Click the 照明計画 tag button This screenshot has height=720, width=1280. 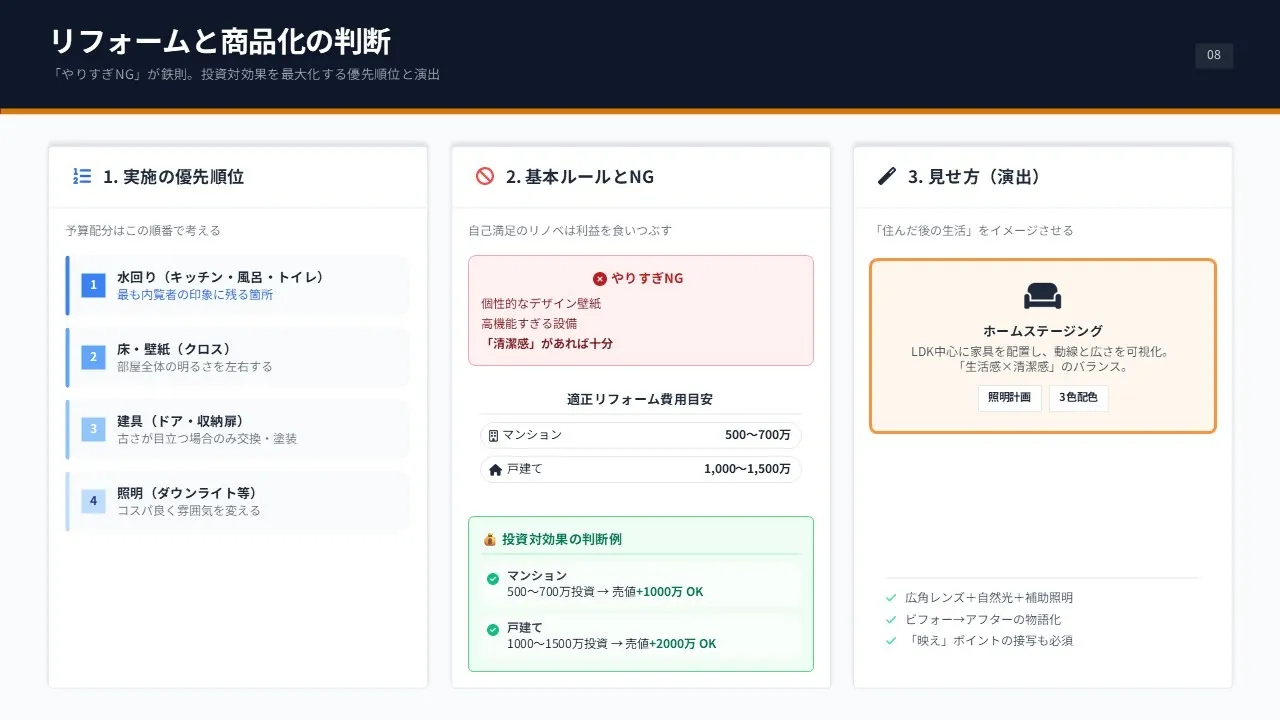coord(1009,398)
